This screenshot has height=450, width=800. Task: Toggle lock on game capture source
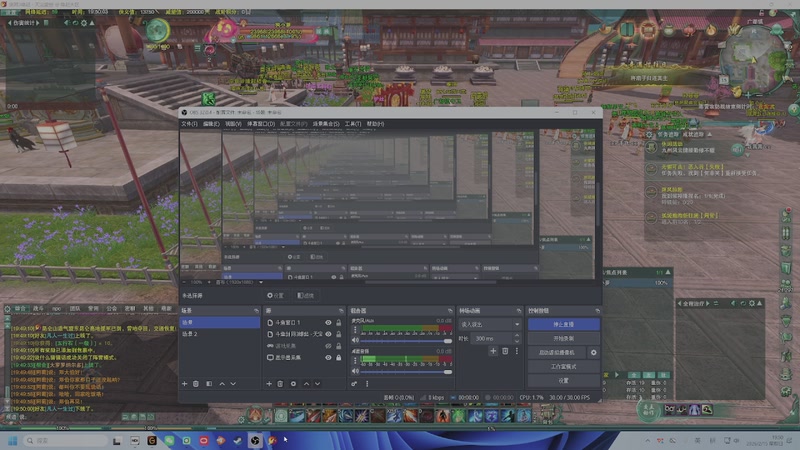(x=338, y=346)
